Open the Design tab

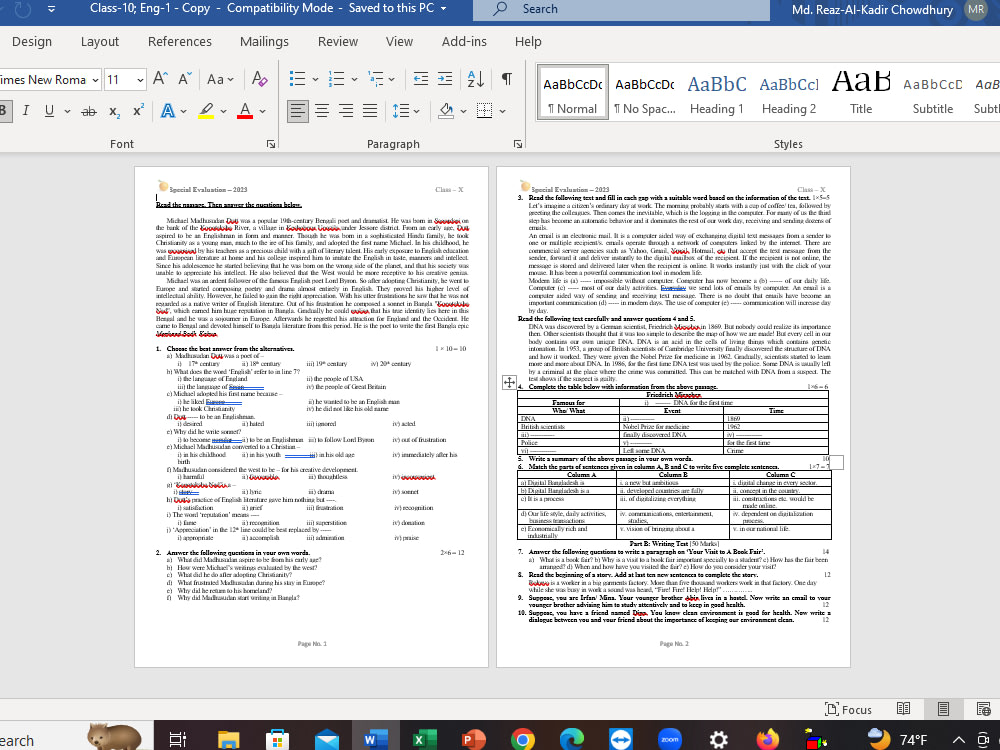pyautogui.click(x=32, y=41)
